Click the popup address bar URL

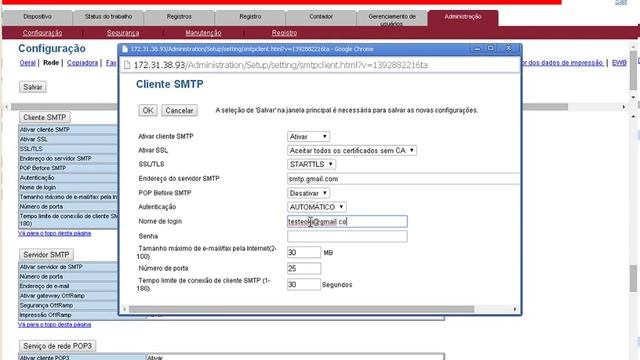[281, 65]
